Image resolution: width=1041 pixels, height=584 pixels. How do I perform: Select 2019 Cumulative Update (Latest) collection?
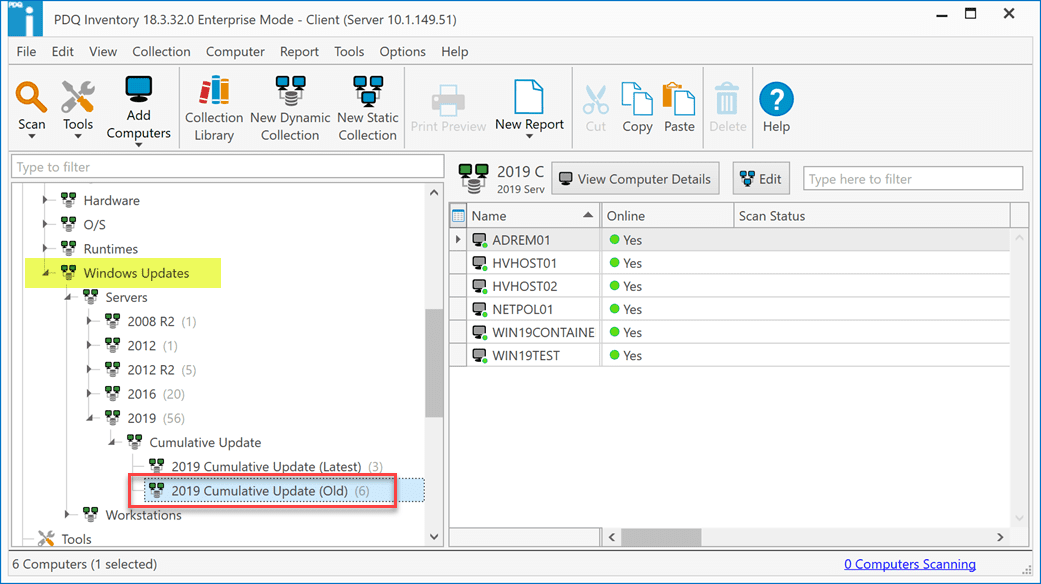point(266,467)
